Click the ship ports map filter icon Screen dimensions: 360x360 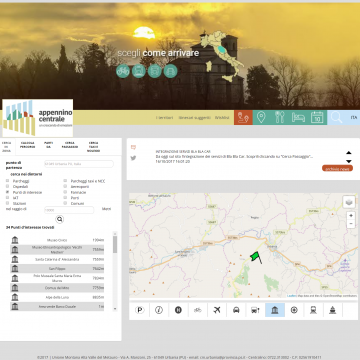pos(333,310)
